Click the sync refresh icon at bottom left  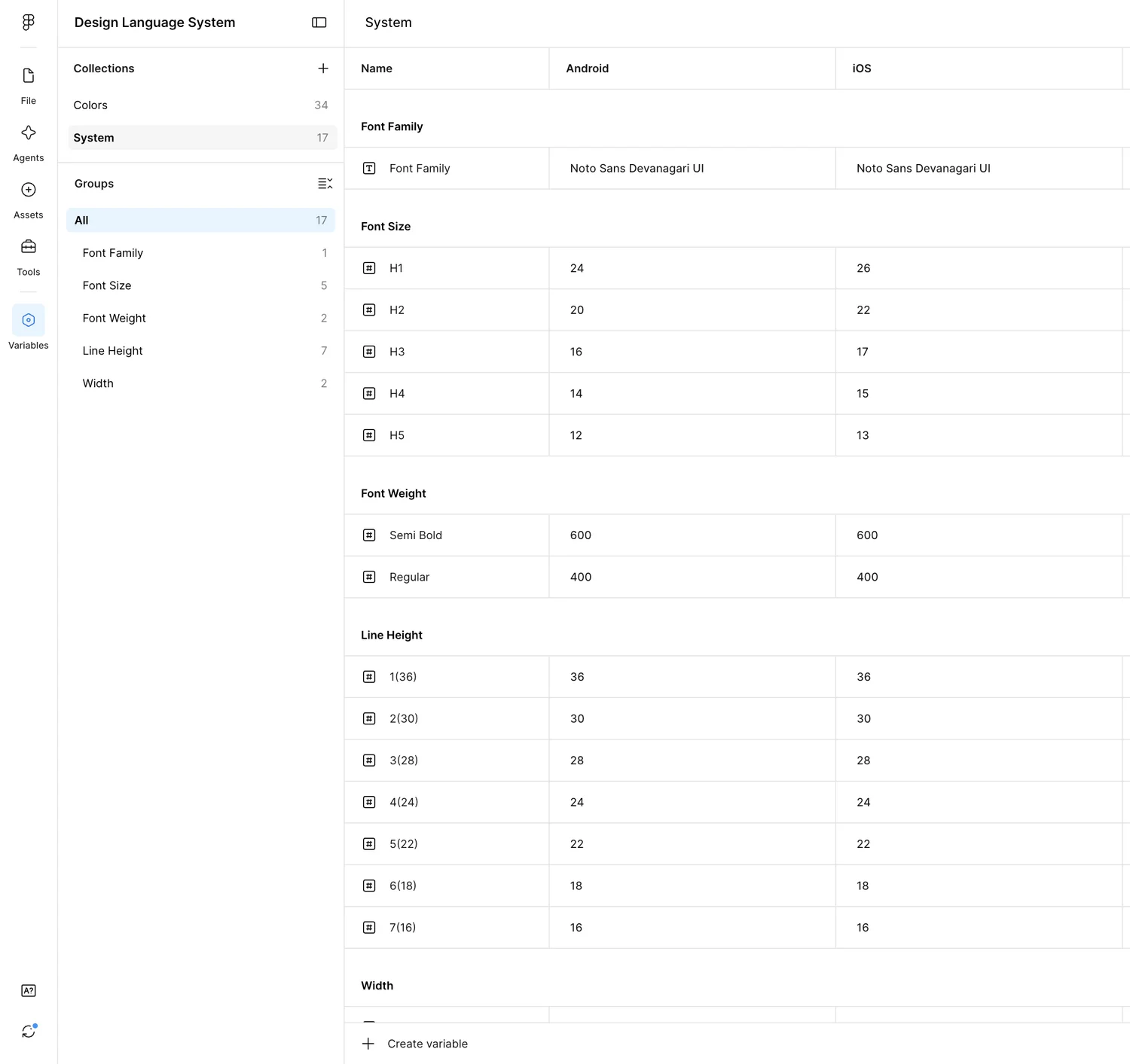(x=29, y=1032)
